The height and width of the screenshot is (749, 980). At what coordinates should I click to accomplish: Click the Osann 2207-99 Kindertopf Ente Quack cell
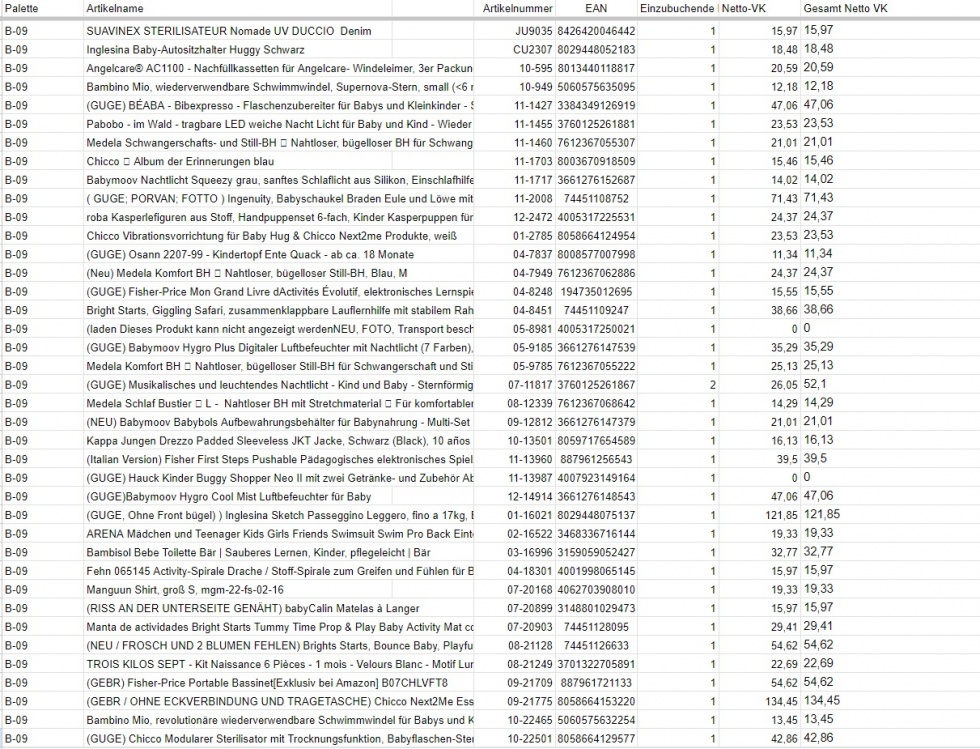pos(250,254)
